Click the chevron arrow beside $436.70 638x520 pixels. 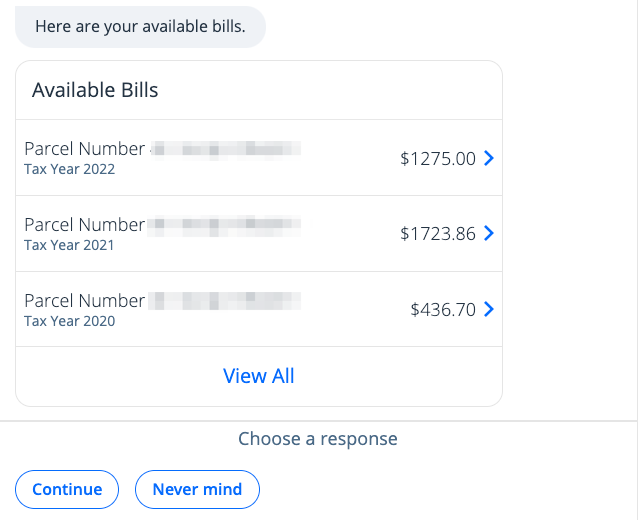[488, 309]
